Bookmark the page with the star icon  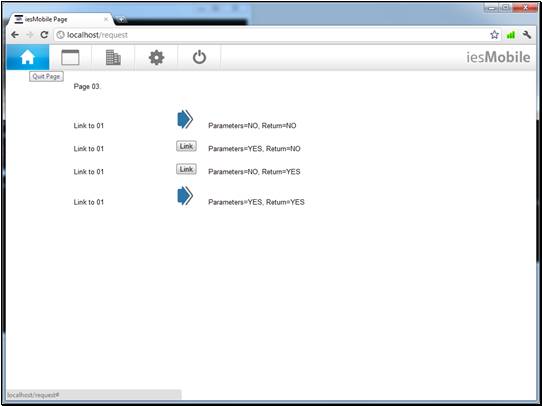click(x=495, y=35)
